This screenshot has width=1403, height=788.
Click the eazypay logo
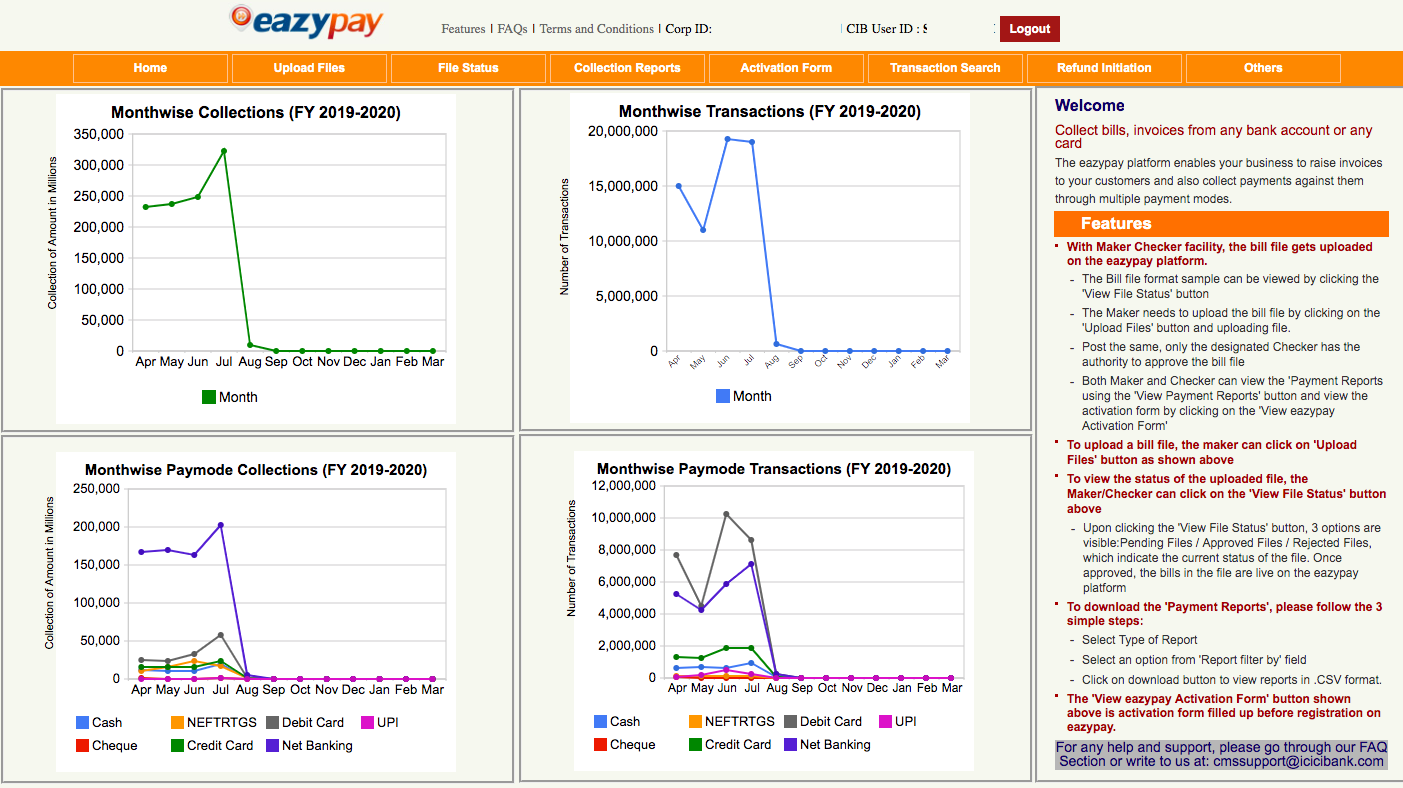click(305, 22)
